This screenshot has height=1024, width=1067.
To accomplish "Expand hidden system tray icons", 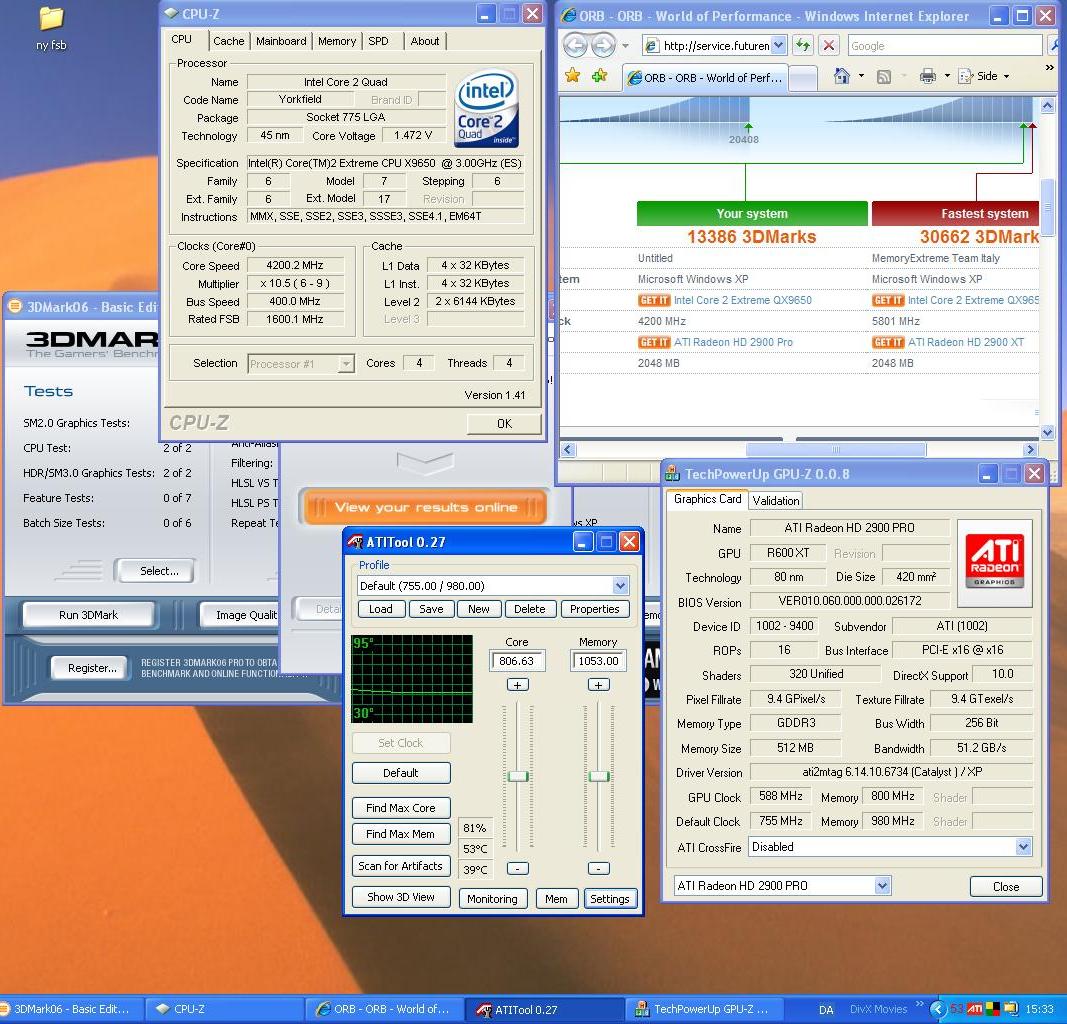I will (938, 1008).
